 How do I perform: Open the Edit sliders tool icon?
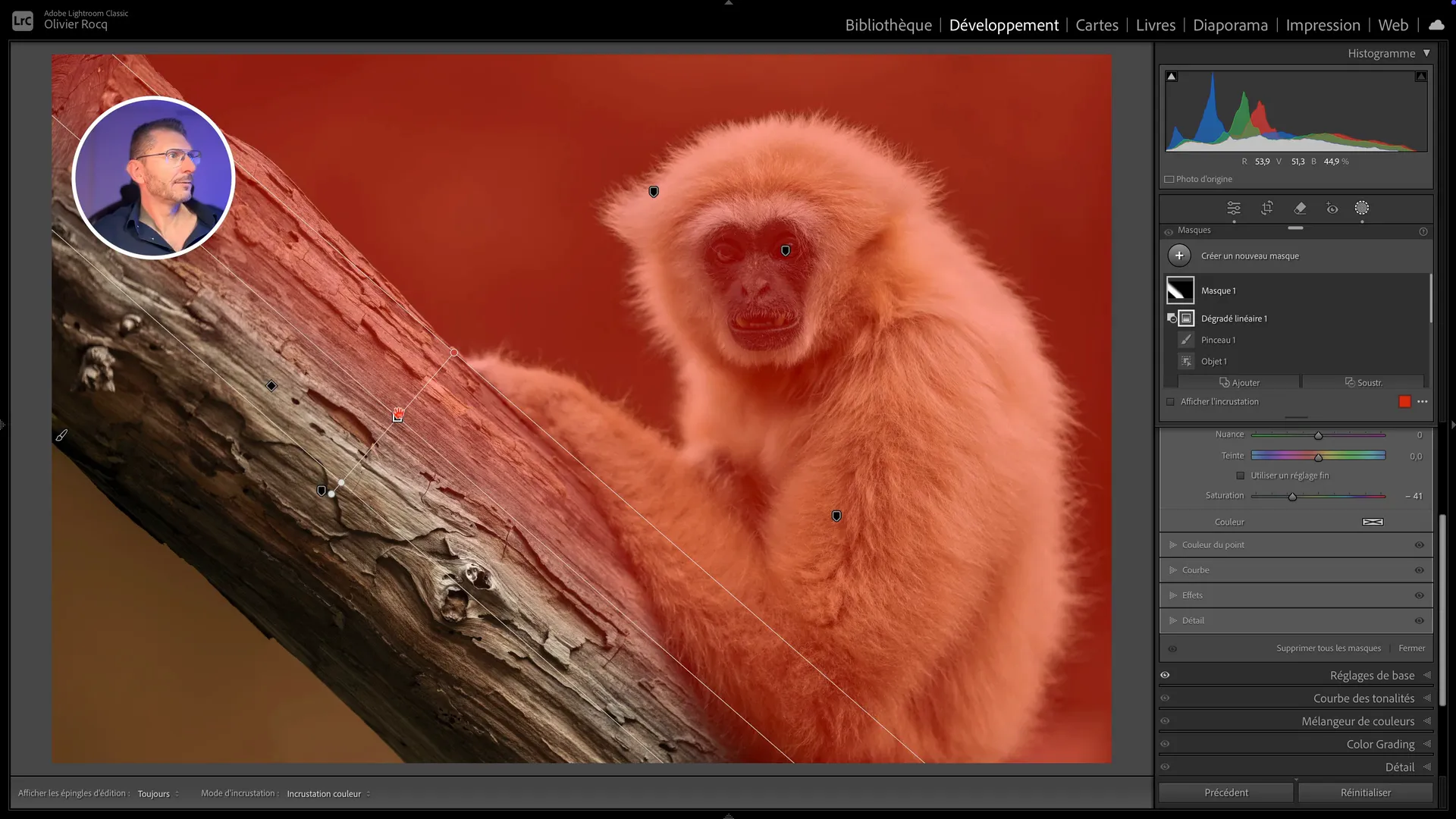(x=1234, y=208)
